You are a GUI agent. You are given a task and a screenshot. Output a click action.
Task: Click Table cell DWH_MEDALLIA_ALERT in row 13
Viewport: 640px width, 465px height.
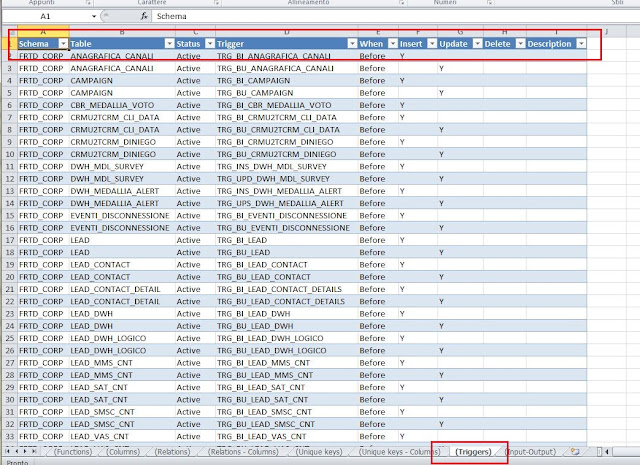[x=122, y=191]
